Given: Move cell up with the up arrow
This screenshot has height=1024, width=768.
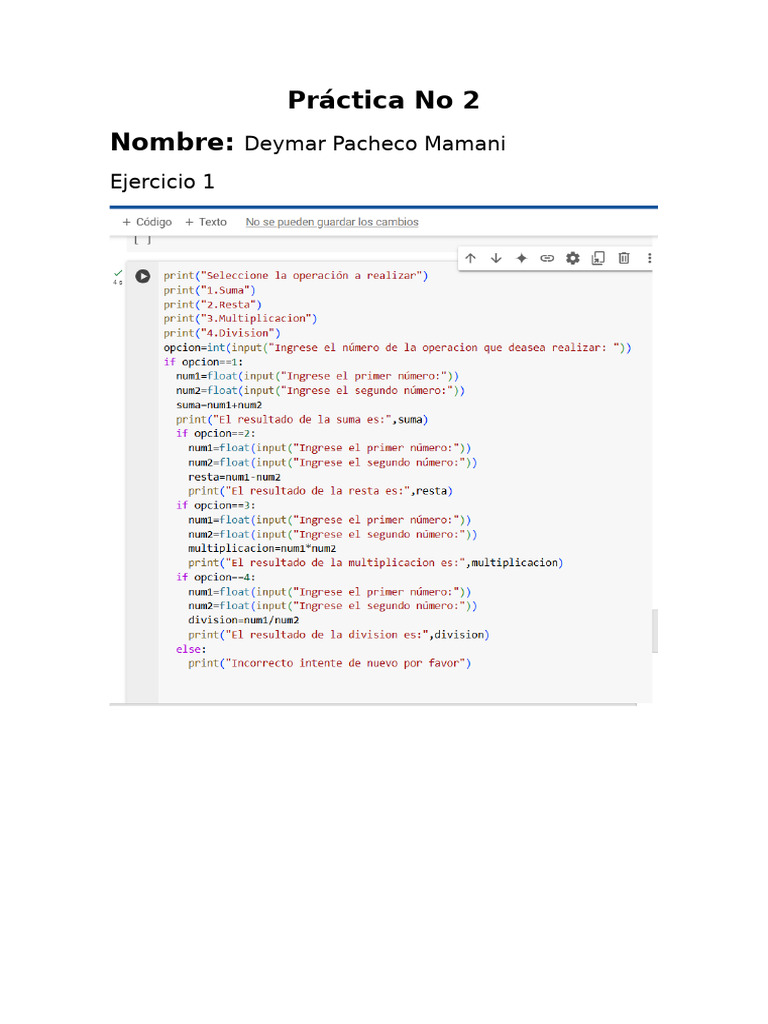Looking at the screenshot, I should point(470,258).
